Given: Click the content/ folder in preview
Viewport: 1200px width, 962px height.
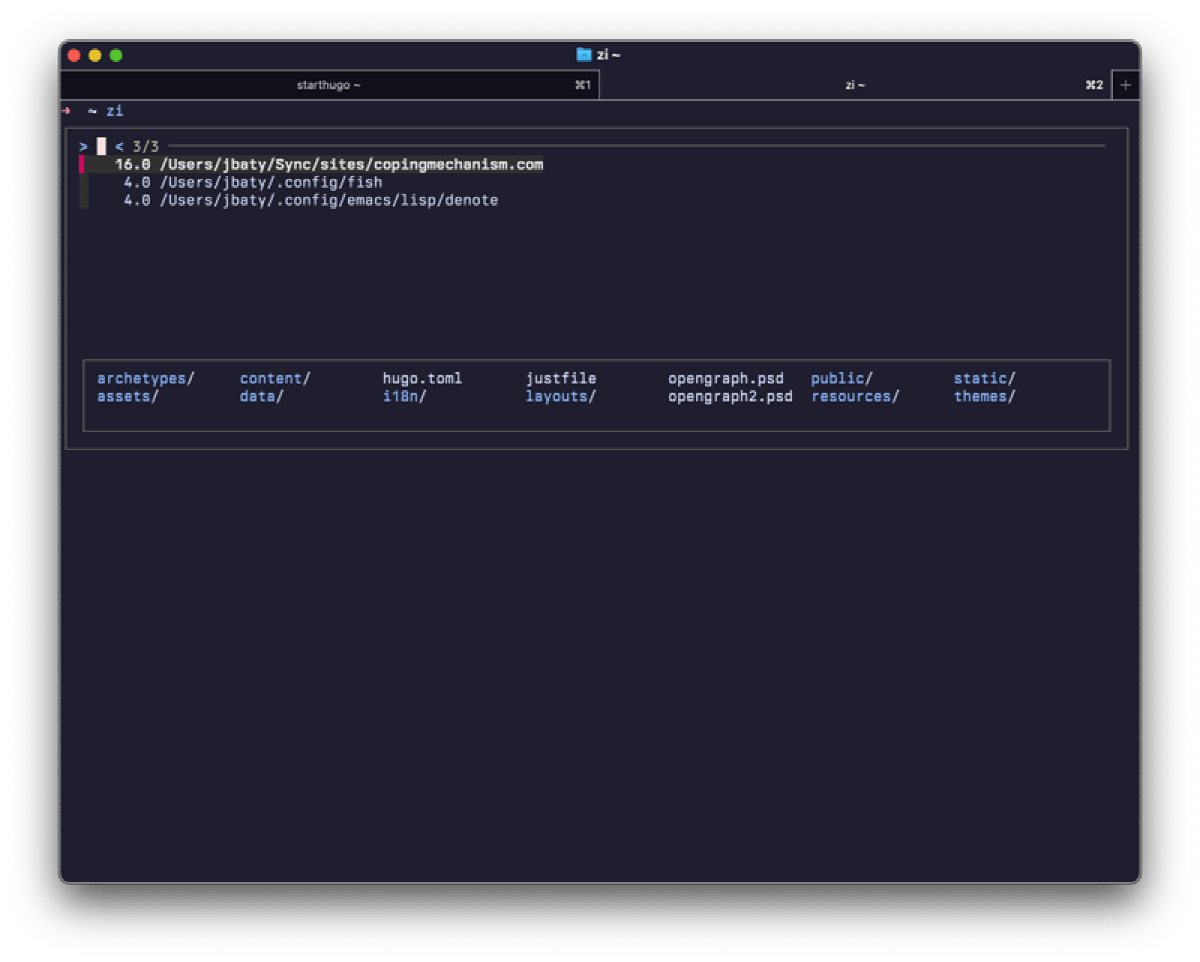Looking at the screenshot, I should 275,378.
